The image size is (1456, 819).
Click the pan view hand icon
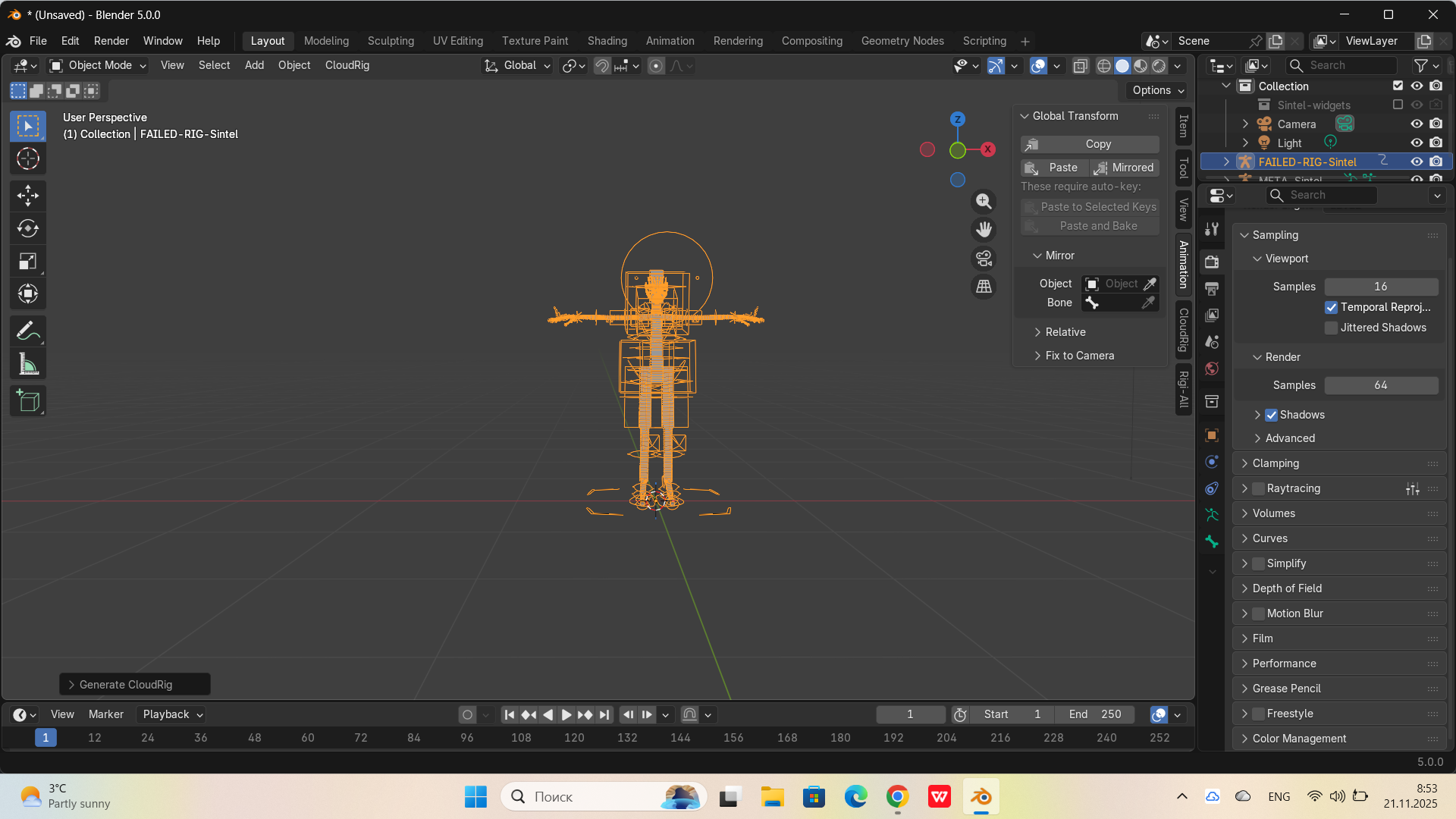click(x=984, y=229)
